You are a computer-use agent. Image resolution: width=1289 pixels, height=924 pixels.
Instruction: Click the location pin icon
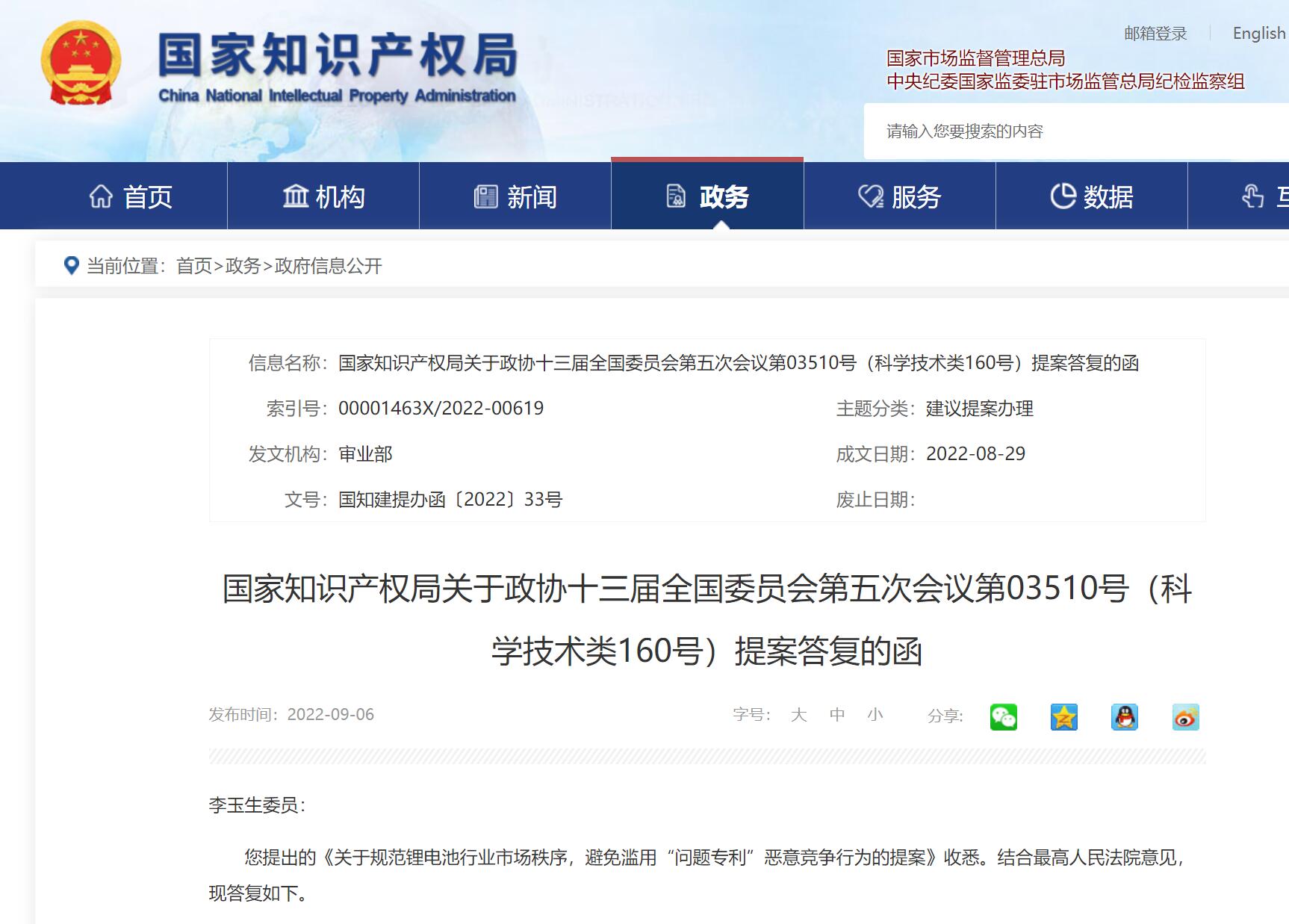(x=72, y=265)
